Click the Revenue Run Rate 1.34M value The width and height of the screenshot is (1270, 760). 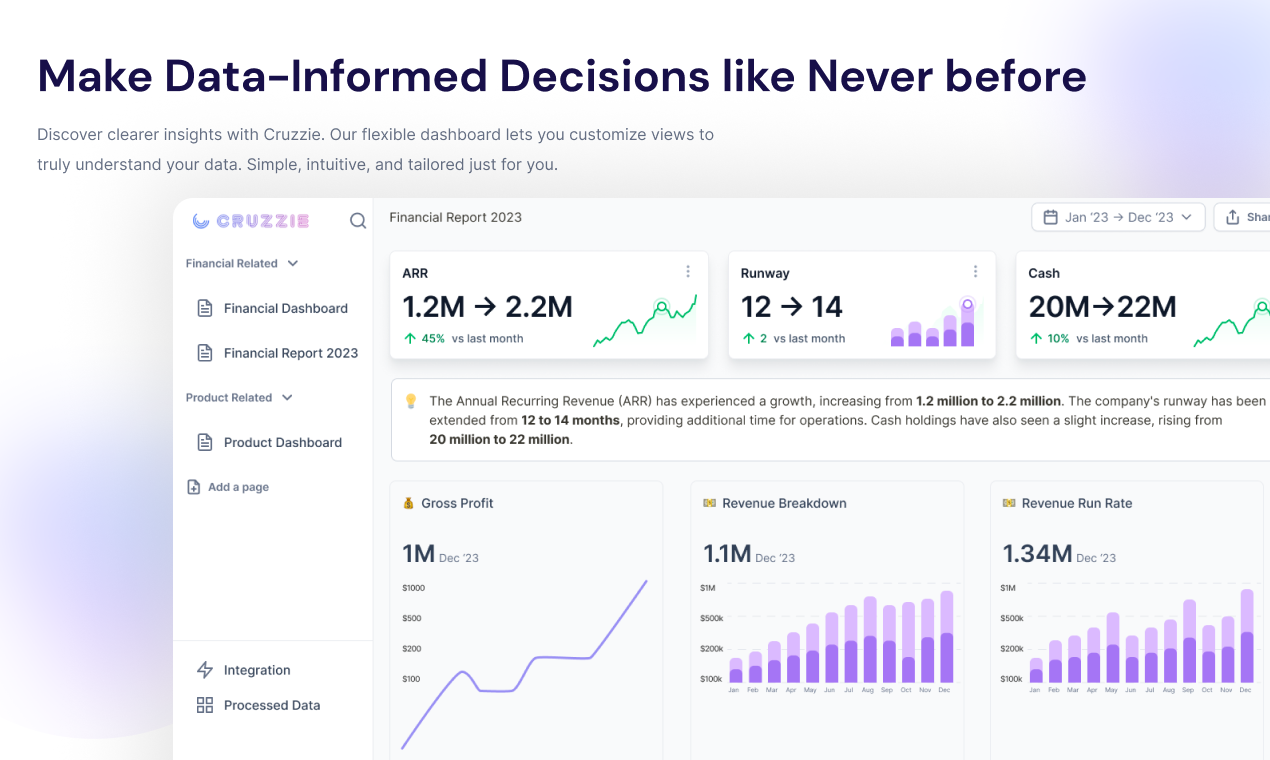[1037, 554]
